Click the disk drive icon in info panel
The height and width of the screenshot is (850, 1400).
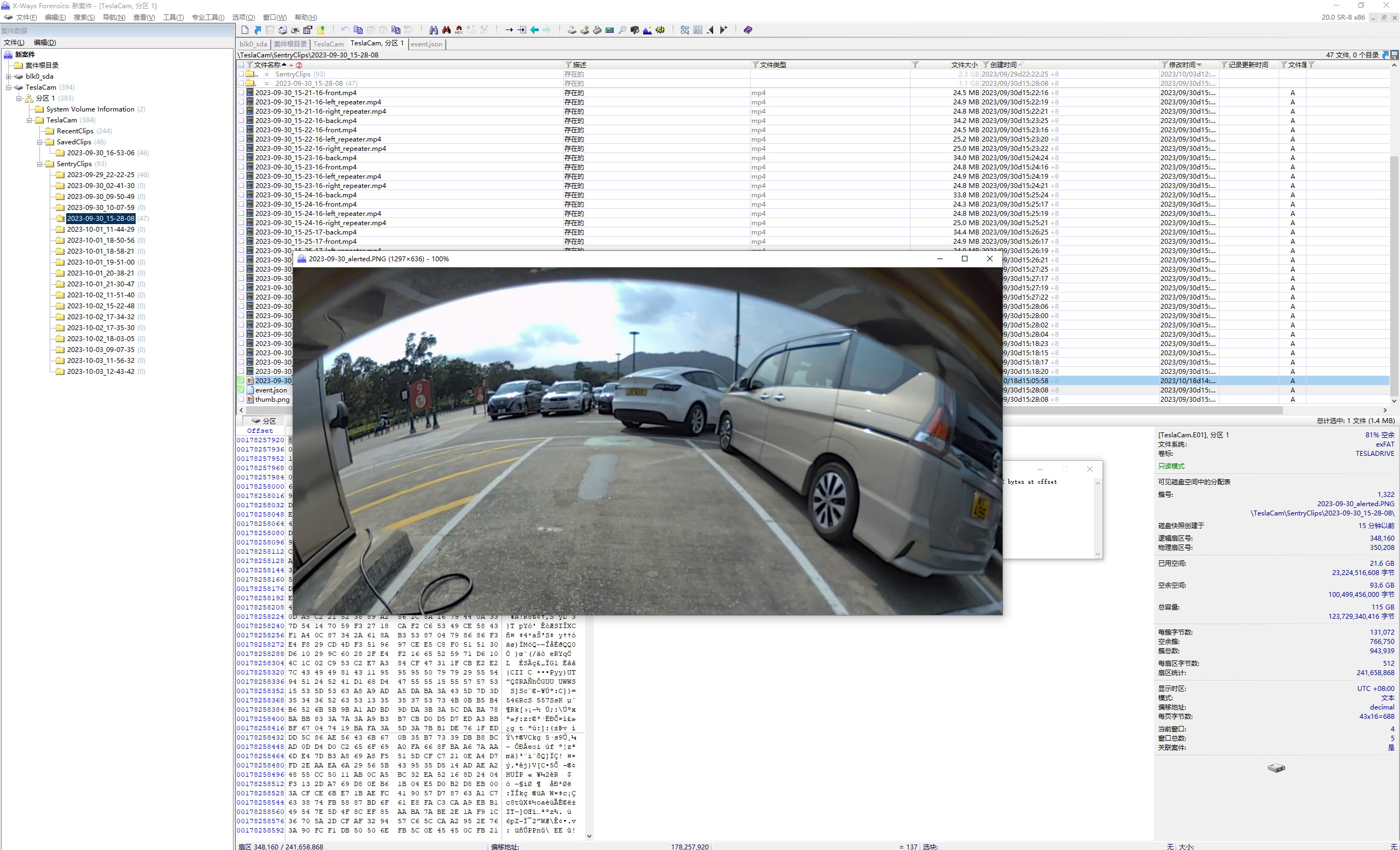click(1275, 767)
